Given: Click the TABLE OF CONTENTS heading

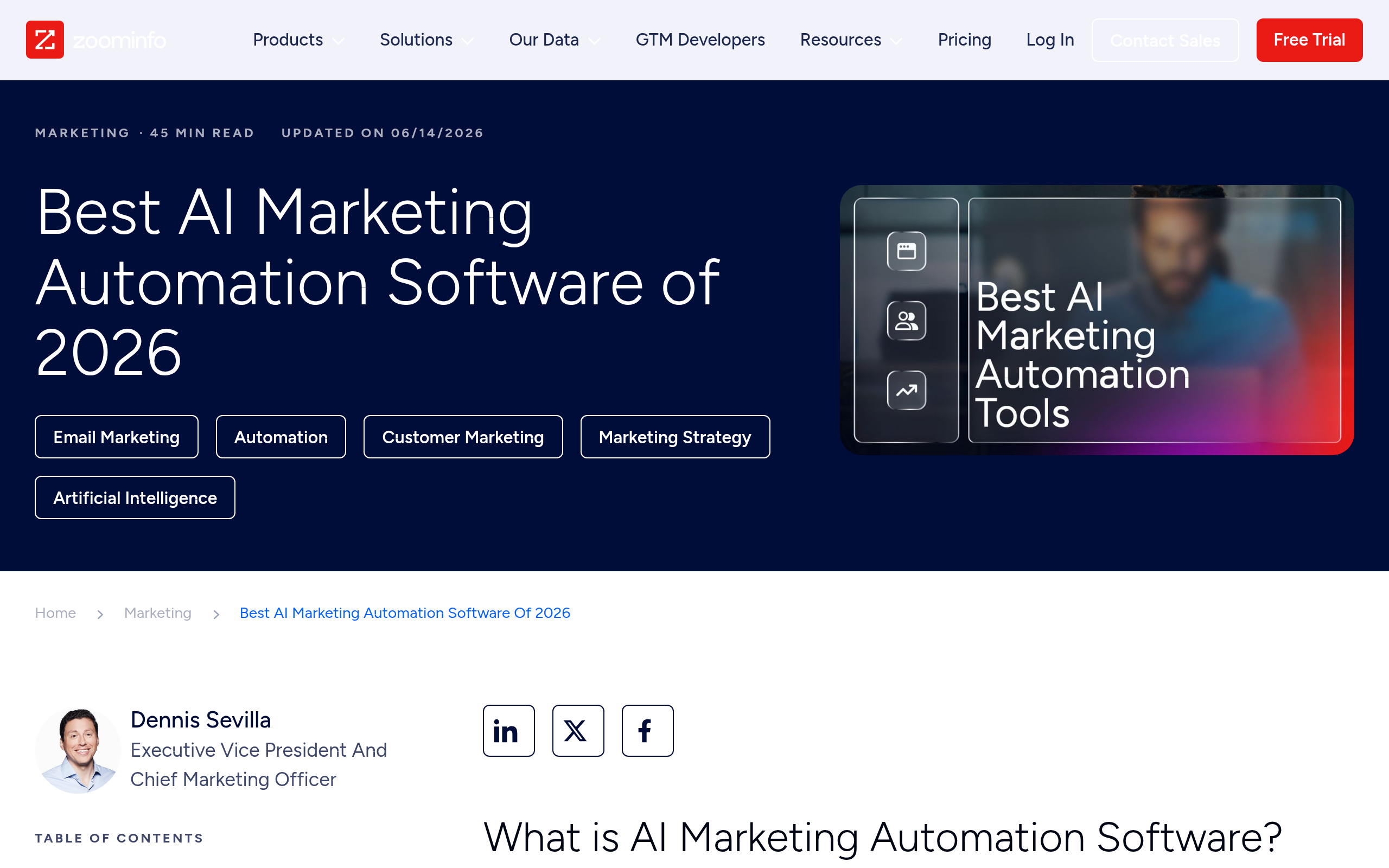Looking at the screenshot, I should point(119,838).
